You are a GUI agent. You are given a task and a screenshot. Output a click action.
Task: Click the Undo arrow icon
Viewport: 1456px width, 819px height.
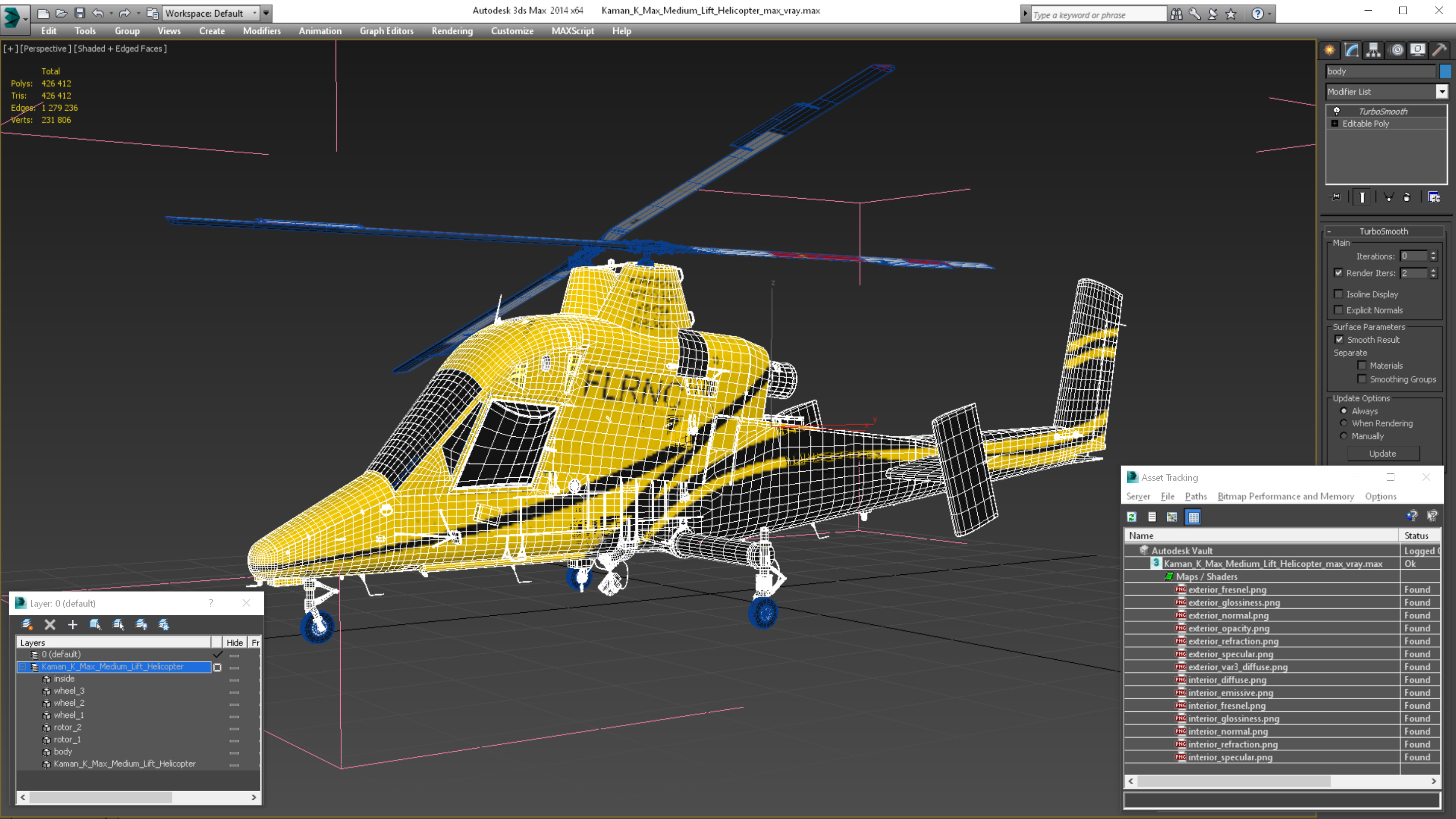pos(99,13)
